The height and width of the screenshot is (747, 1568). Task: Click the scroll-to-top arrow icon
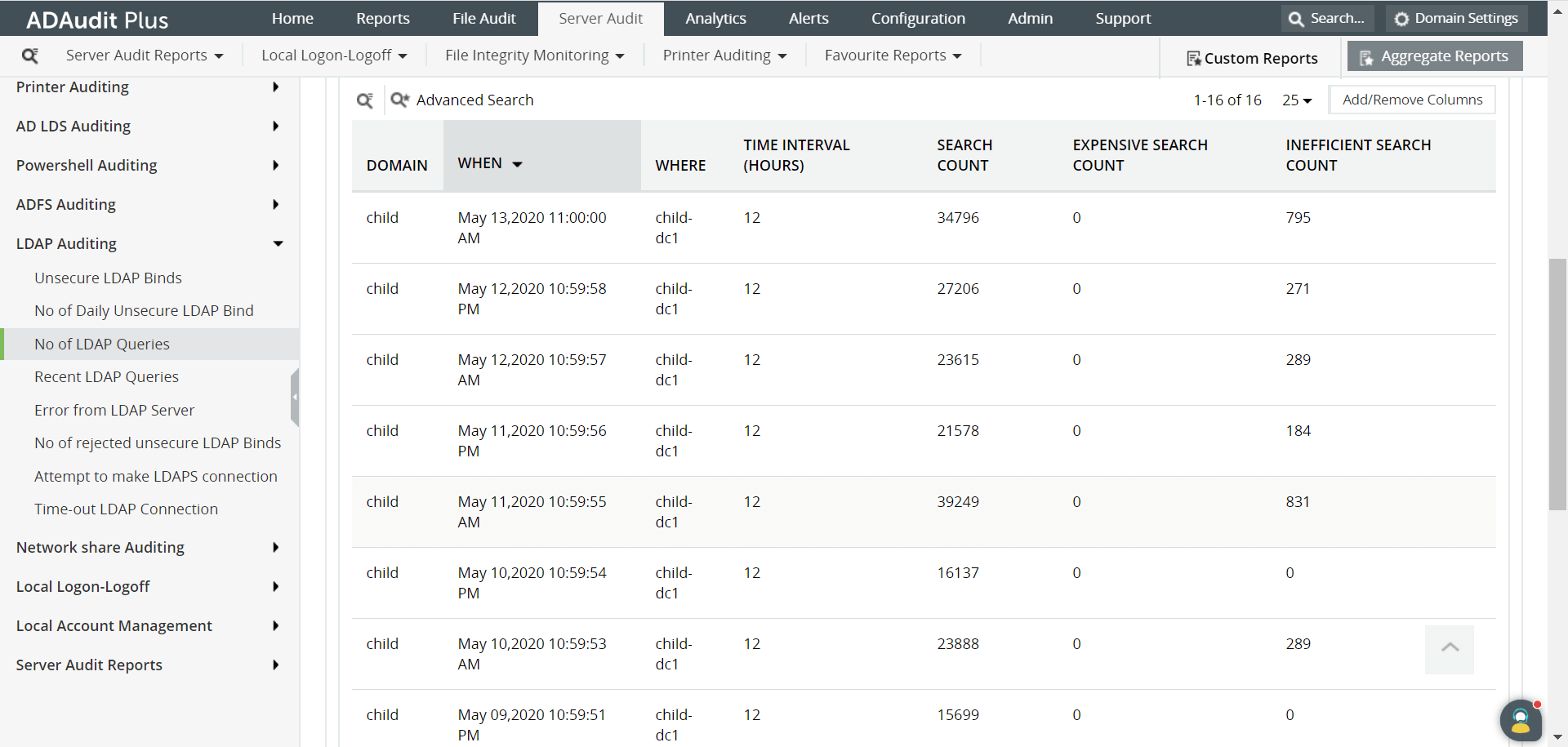coord(1450,649)
